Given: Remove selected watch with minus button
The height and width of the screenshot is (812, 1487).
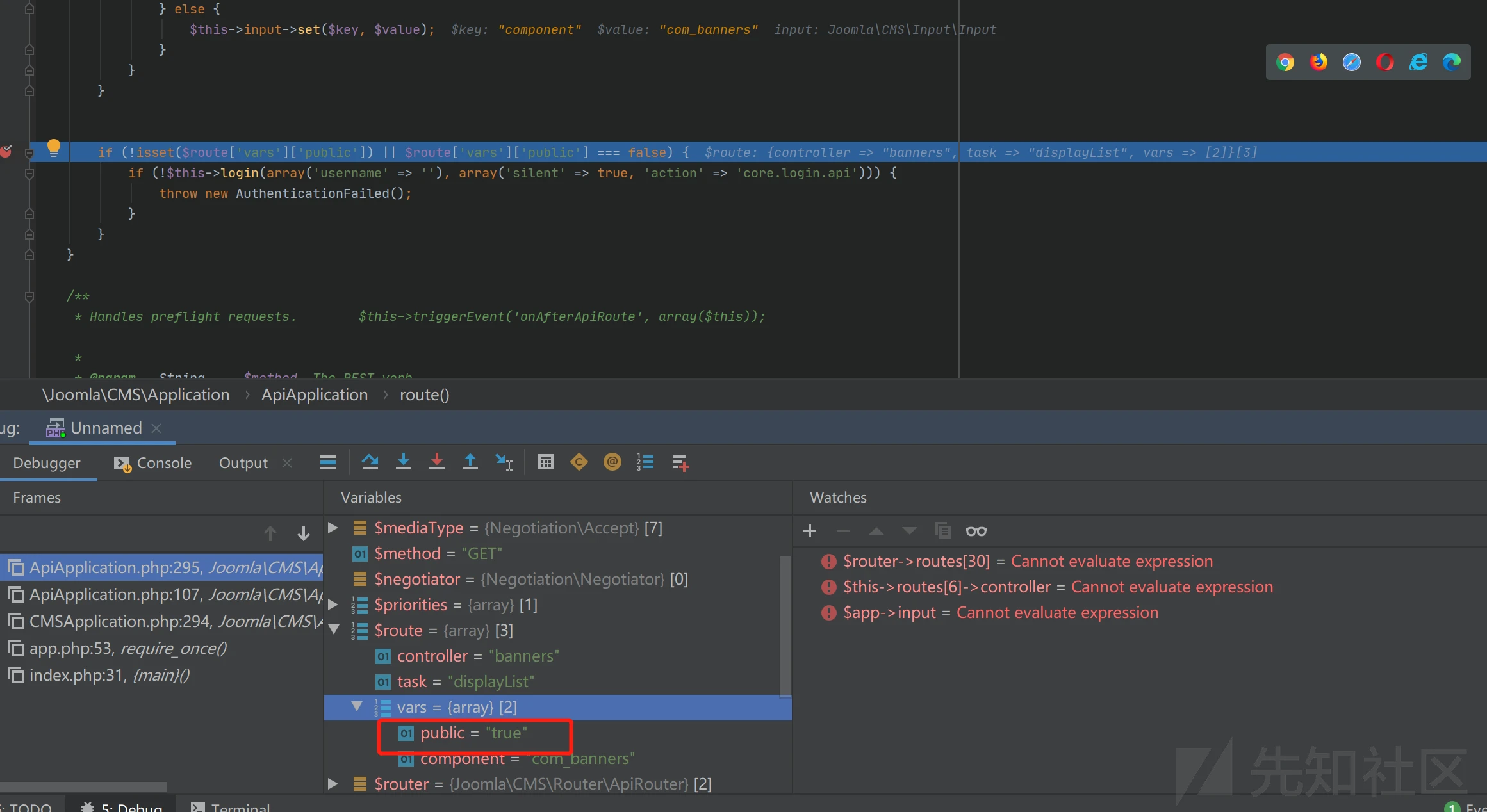Looking at the screenshot, I should click(x=843, y=531).
